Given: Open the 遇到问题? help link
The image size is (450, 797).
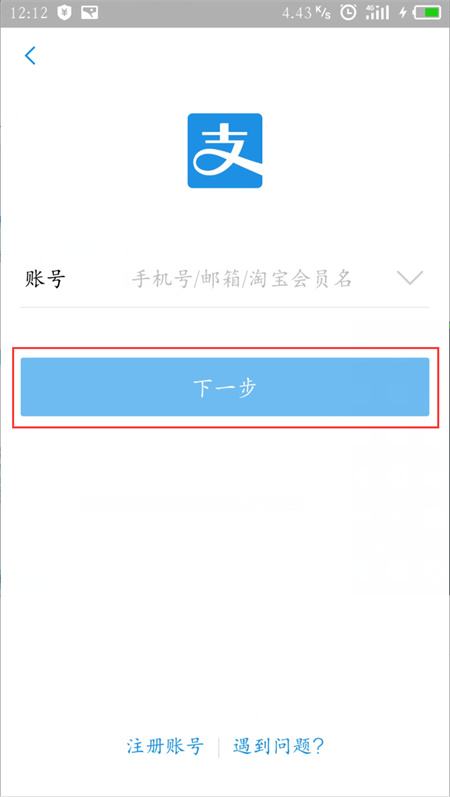Looking at the screenshot, I should (x=278, y=746).
